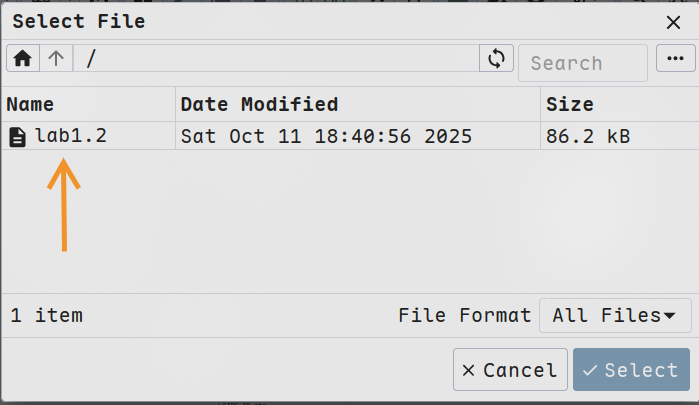The height and width of the screenshot is (405, 699).
Task: Confirm with the Select button
Action: point(631,370)
